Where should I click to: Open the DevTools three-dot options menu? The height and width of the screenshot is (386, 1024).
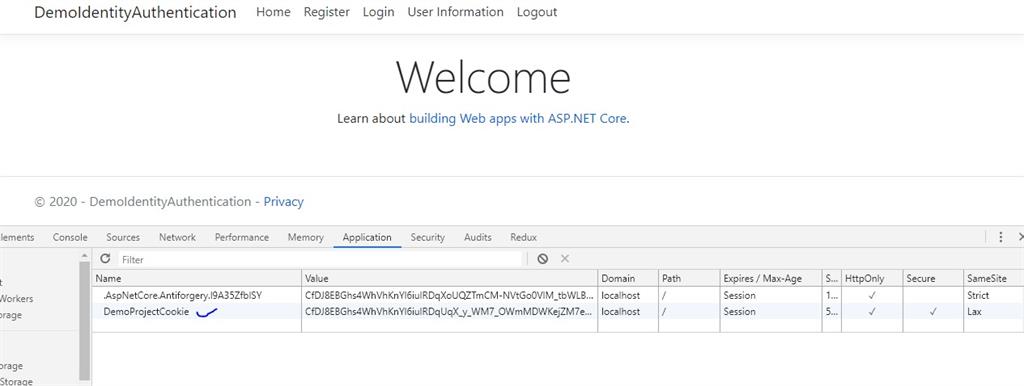tap(1000, 237)
